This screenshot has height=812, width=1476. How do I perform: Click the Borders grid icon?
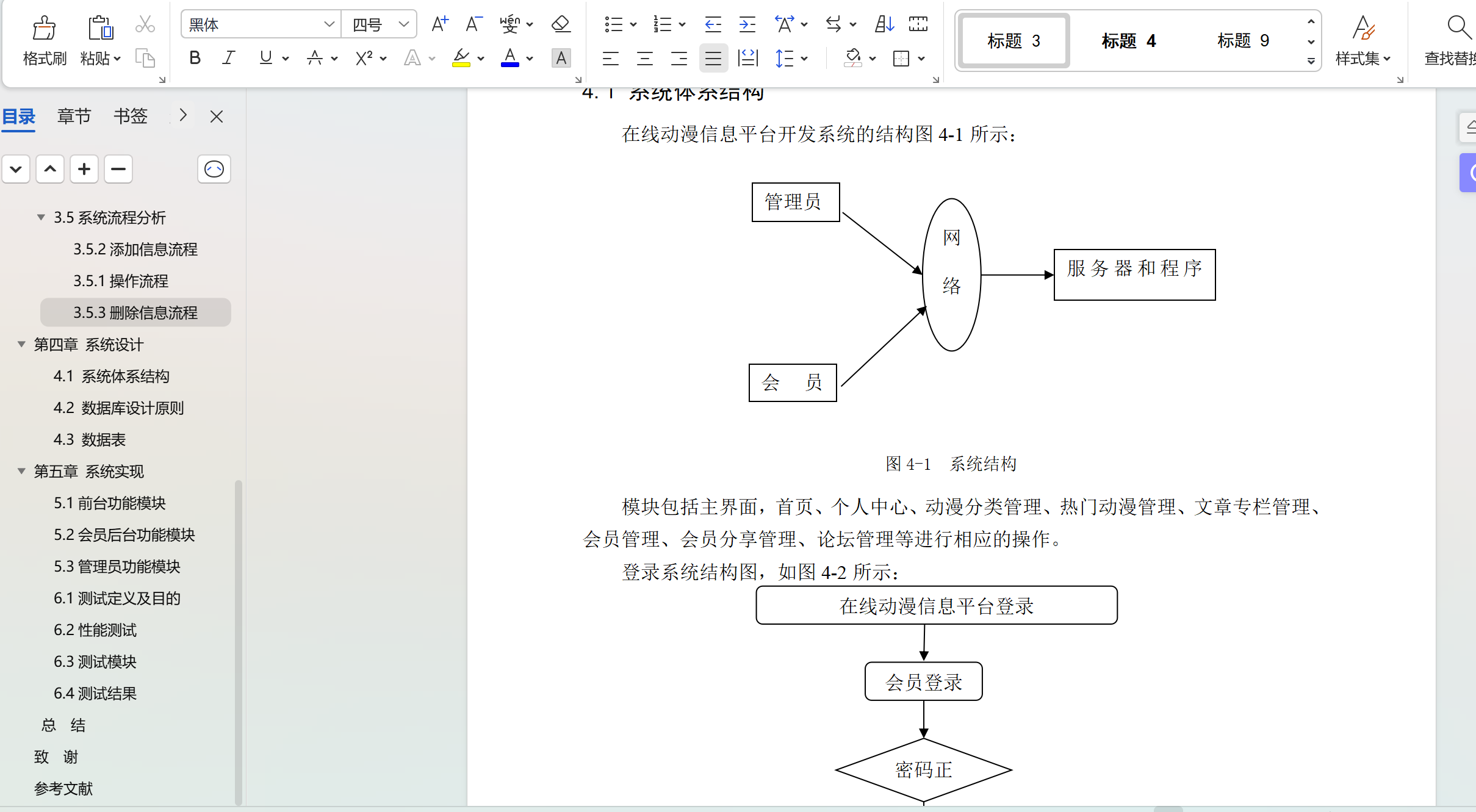coord(901,59)
